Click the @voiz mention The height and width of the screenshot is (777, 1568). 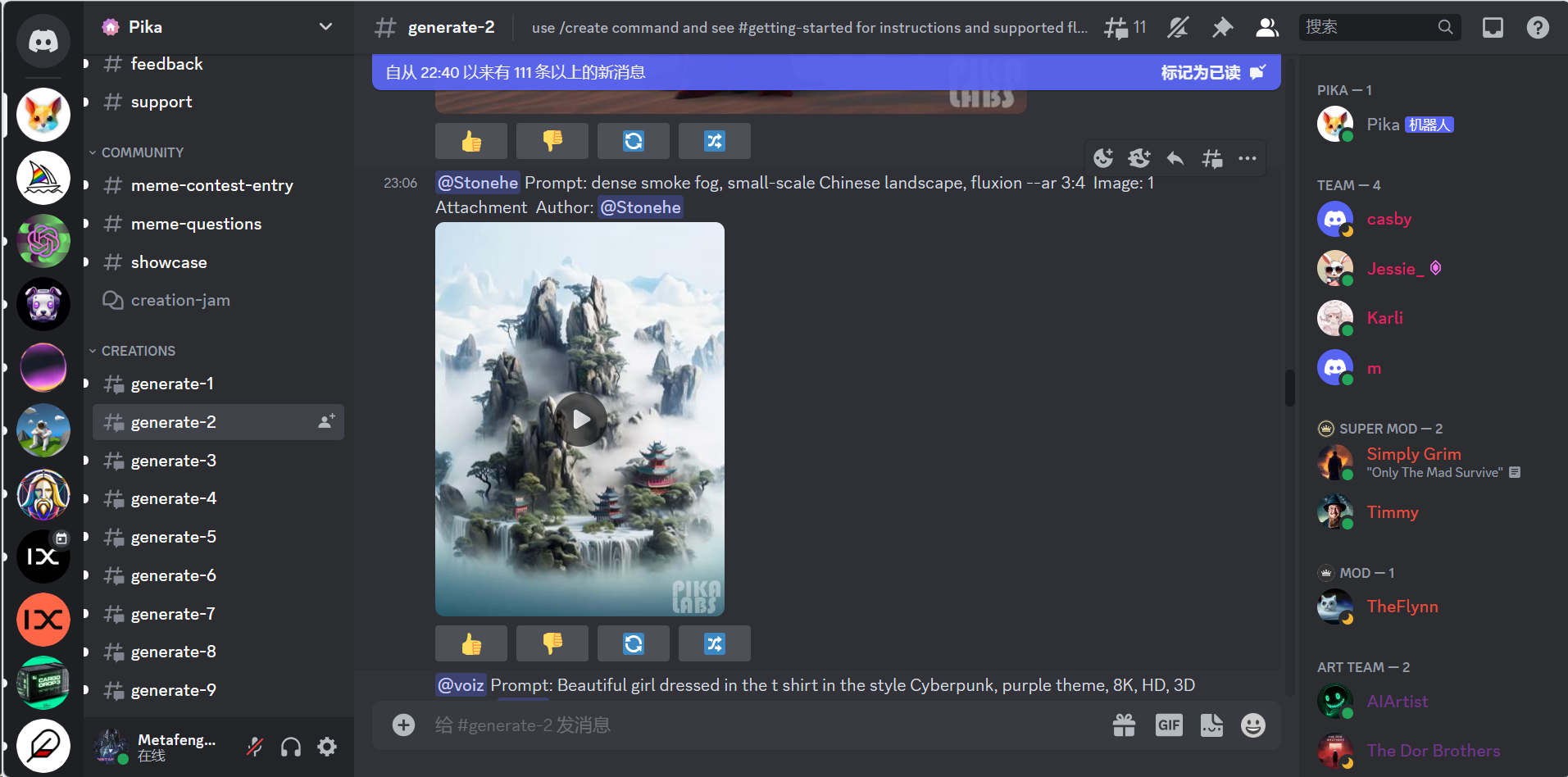point(461,685)
